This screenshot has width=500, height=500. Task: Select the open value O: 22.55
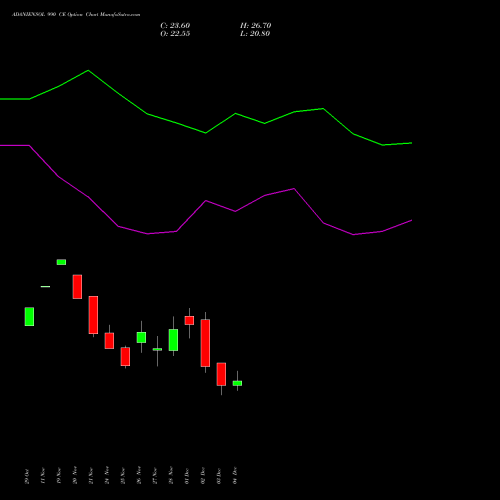coord(175,34)
